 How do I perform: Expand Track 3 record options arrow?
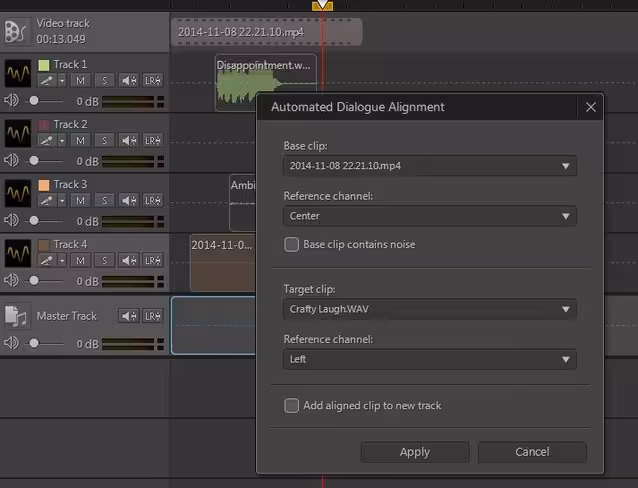[x=62, y=200]
